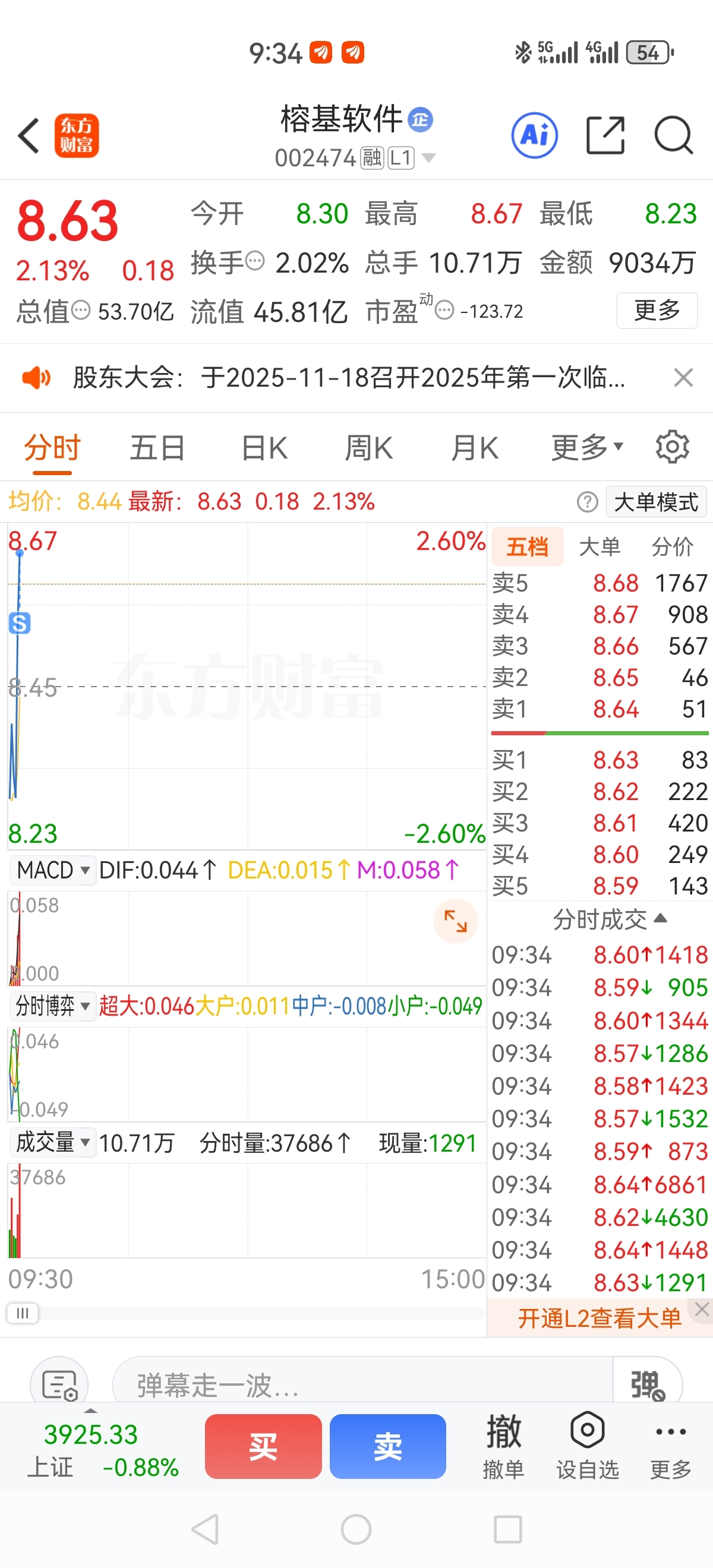Viewport: 713px width, 1568px height.
Task: Tap the blue 卖 sell button
Action: point(388,1446)
